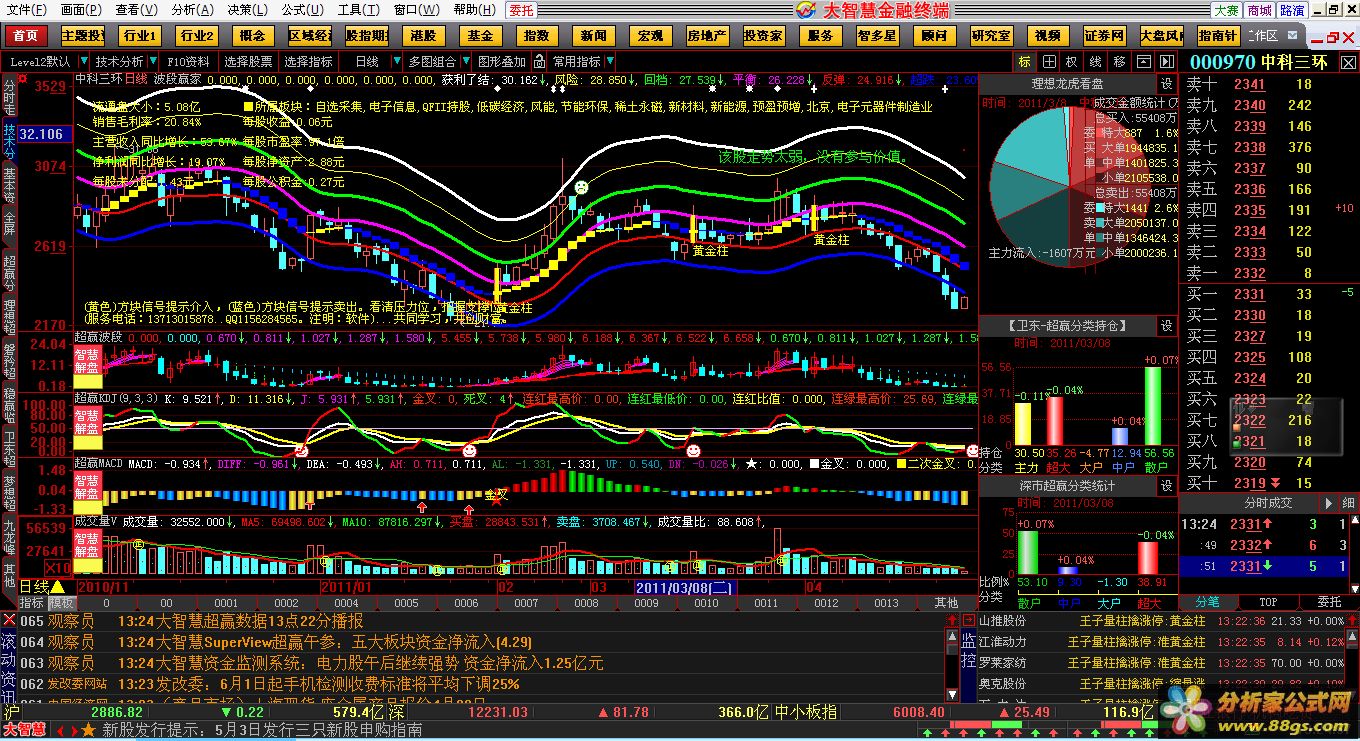The image size is (1360, 741).
Task: Select indicator template tab 0007
Action: [526, 603]
